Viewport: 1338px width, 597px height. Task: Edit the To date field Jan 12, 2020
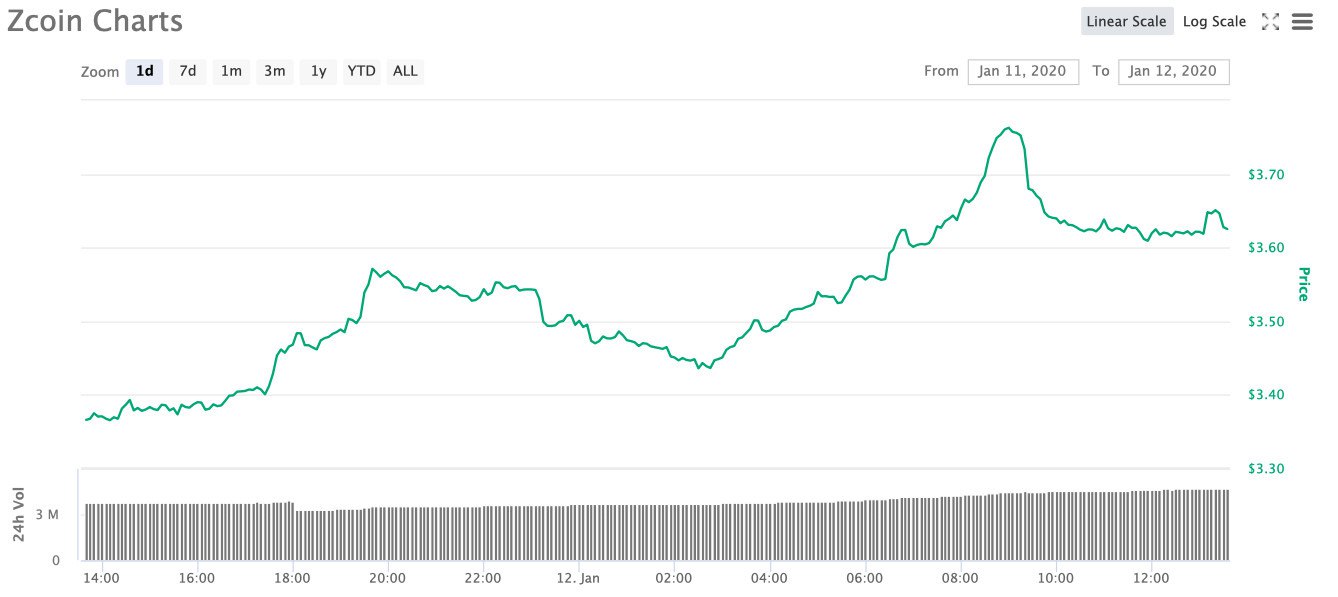[x=1174, y=71]
